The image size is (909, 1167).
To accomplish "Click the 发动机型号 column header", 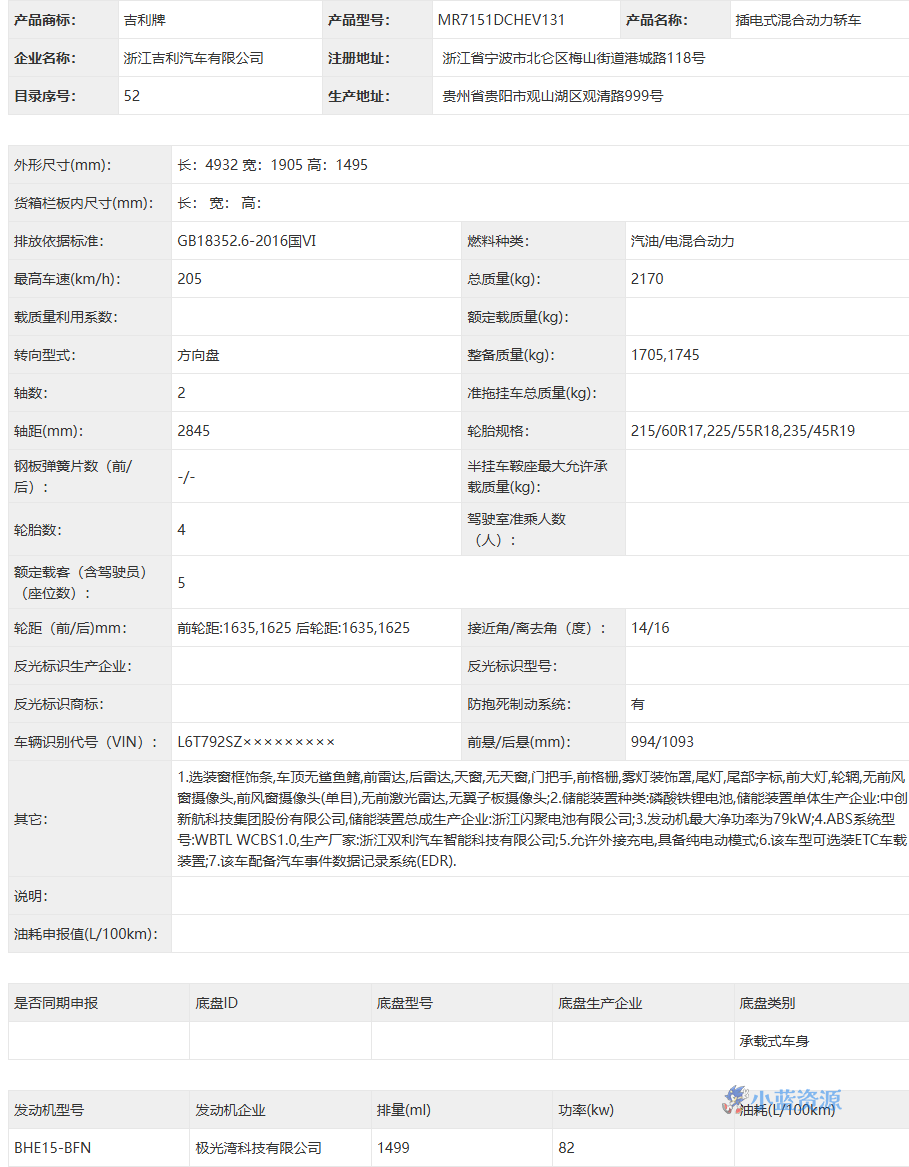I will tap(49, 1110).
